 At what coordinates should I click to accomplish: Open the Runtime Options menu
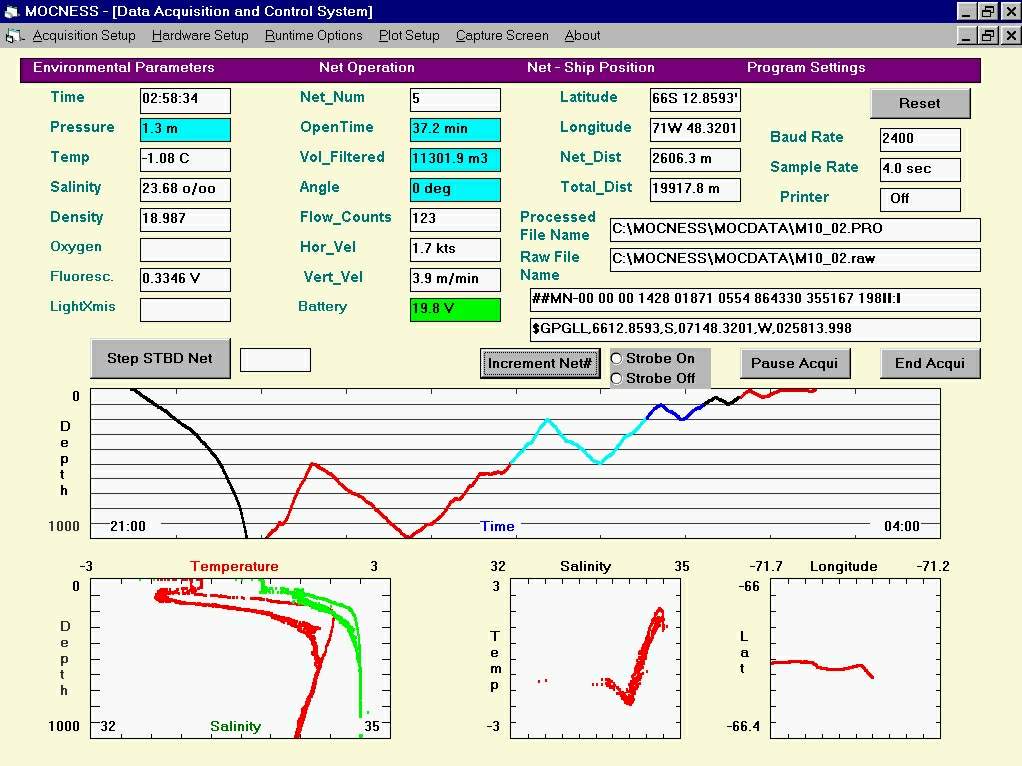click(x=314, y=36)
